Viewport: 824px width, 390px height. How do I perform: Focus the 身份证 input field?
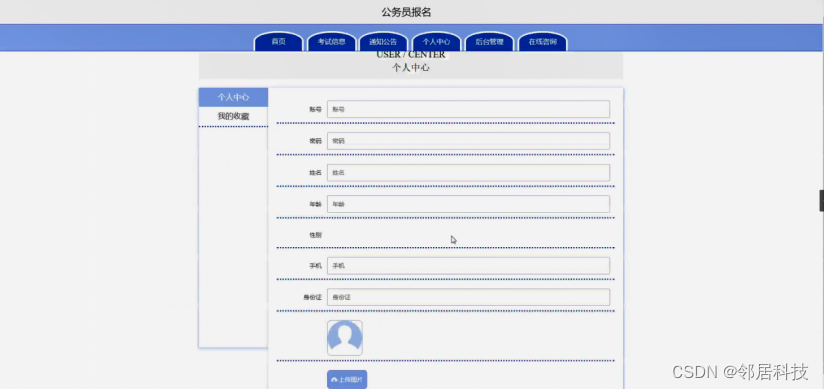(468, 297)
